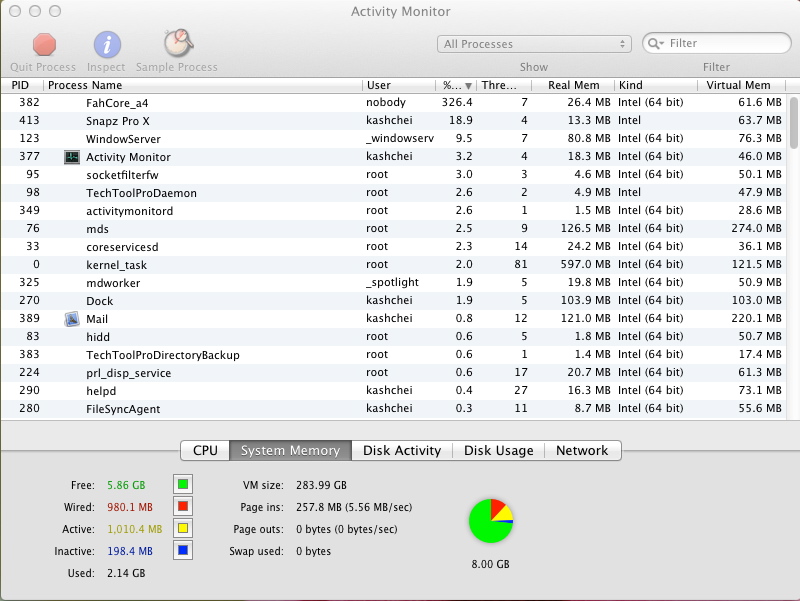This screenshot has width=800, height=601.
Task: Select the System Memory tab
Action: pyautogui.click(x=290, y=450)
